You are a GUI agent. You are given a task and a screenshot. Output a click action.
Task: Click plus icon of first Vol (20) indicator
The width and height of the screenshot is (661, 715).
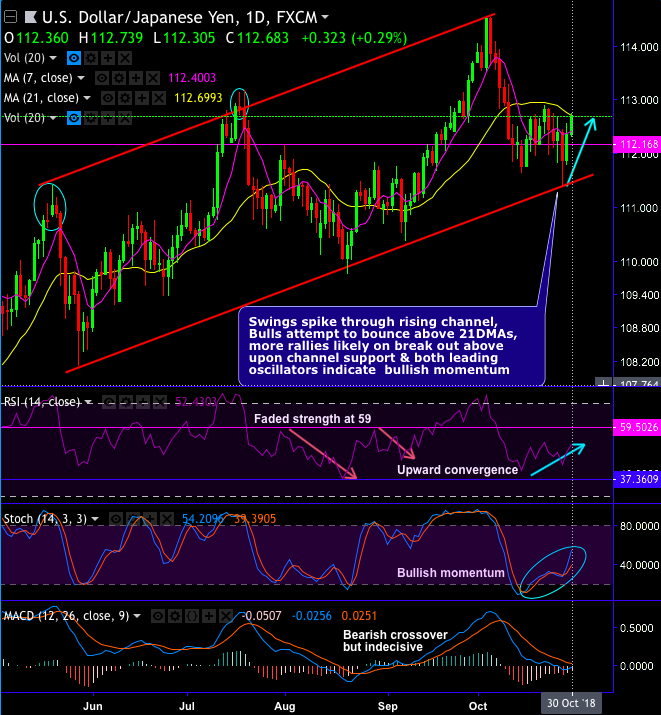coord(108,58)
